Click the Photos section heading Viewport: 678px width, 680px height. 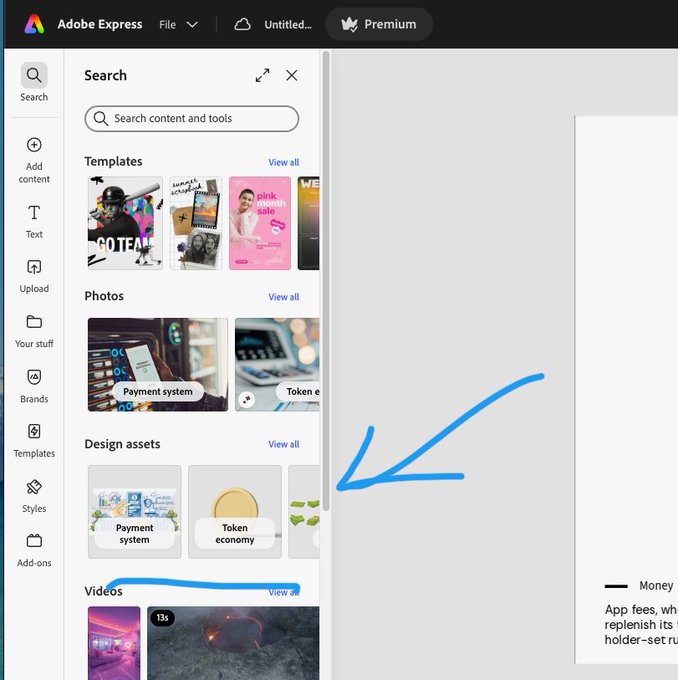click(104, 296)
